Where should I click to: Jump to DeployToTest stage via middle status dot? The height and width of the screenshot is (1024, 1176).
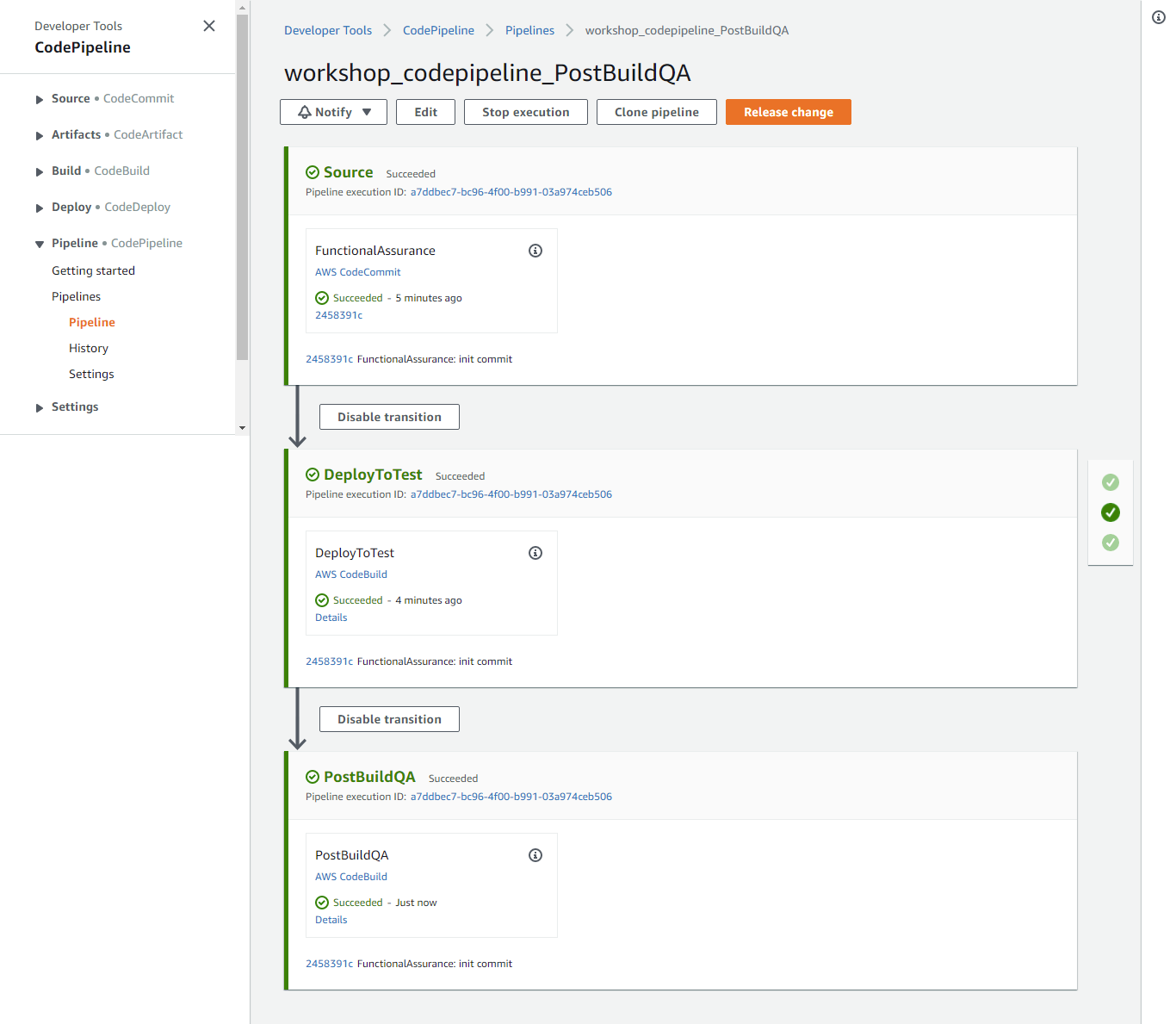click(1111, 512)
